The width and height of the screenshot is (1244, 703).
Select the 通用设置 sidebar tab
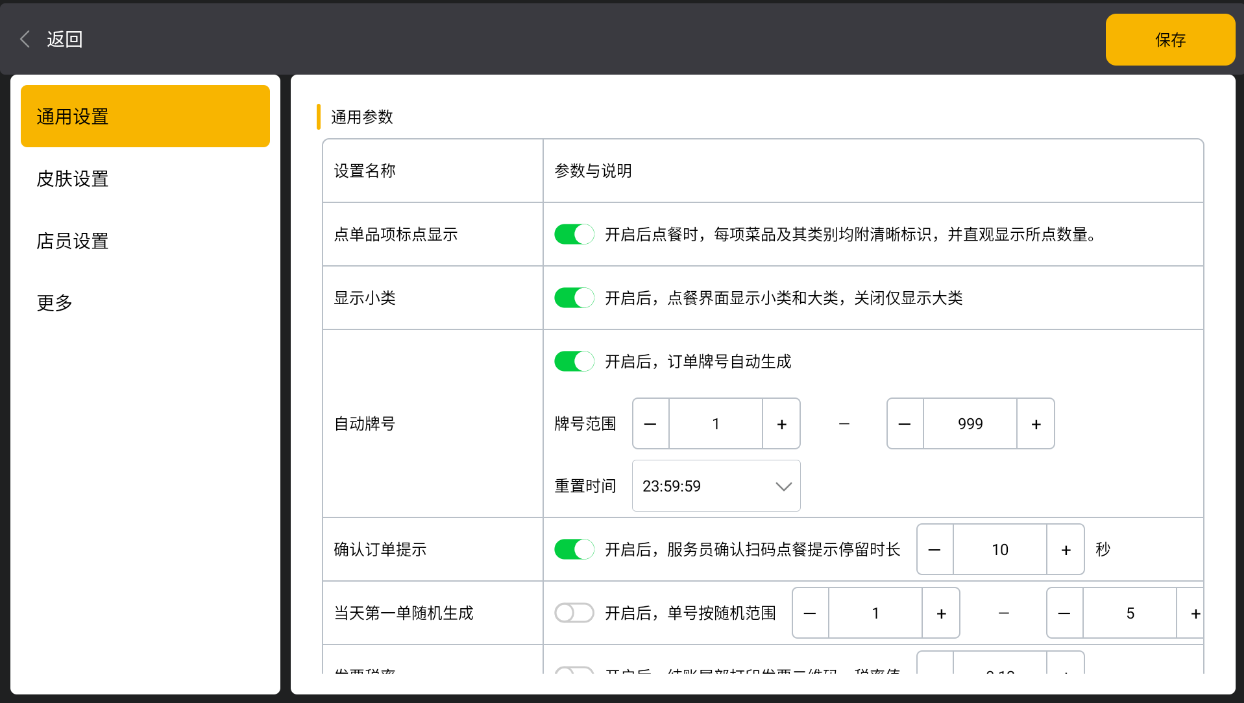click(145, 116)
